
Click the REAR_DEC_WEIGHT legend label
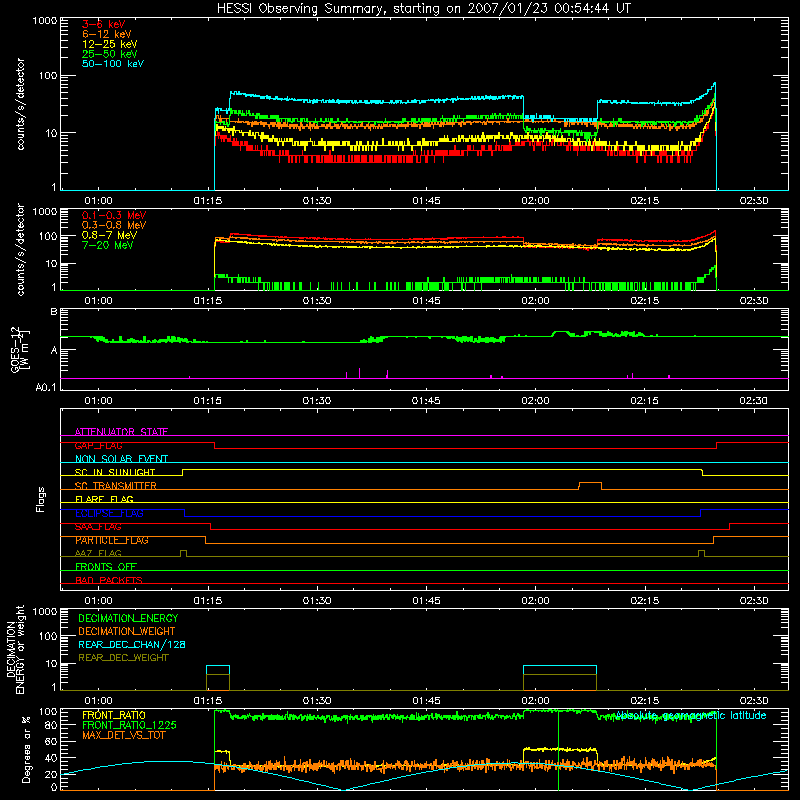pos(123,658)
